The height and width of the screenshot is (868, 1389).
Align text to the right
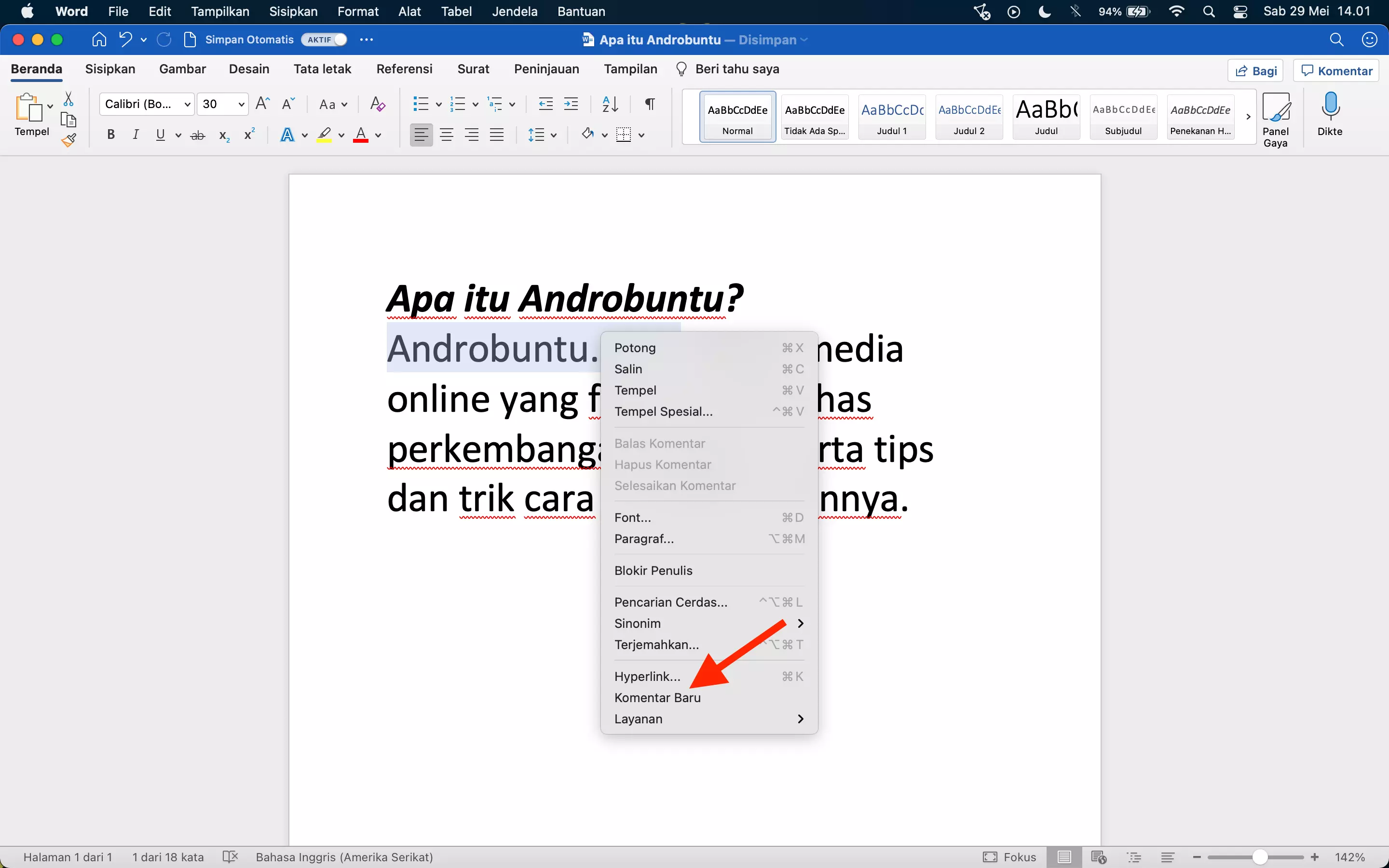coord(472,136)
